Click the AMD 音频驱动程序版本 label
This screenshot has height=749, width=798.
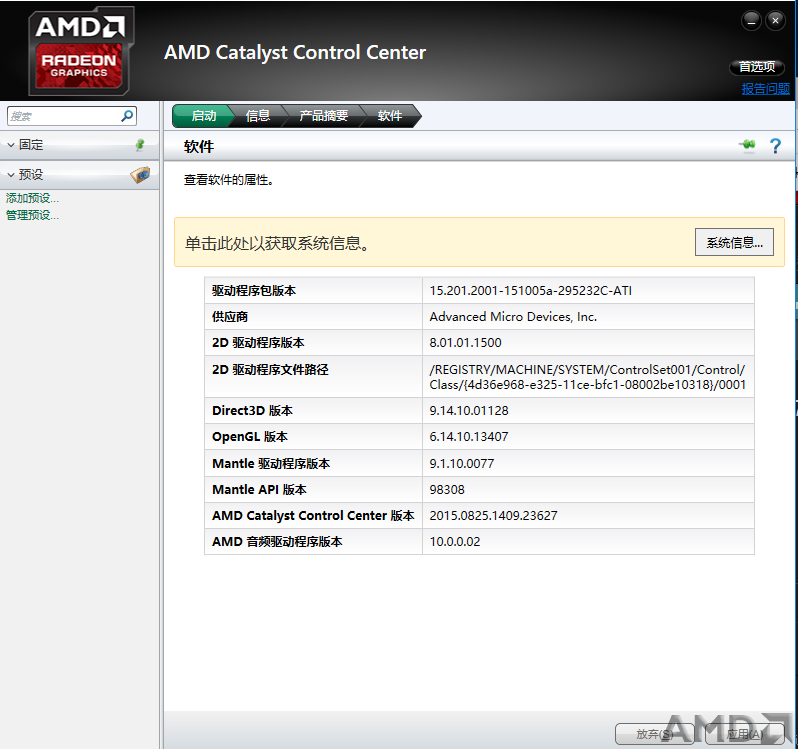(x=277, y=541)
